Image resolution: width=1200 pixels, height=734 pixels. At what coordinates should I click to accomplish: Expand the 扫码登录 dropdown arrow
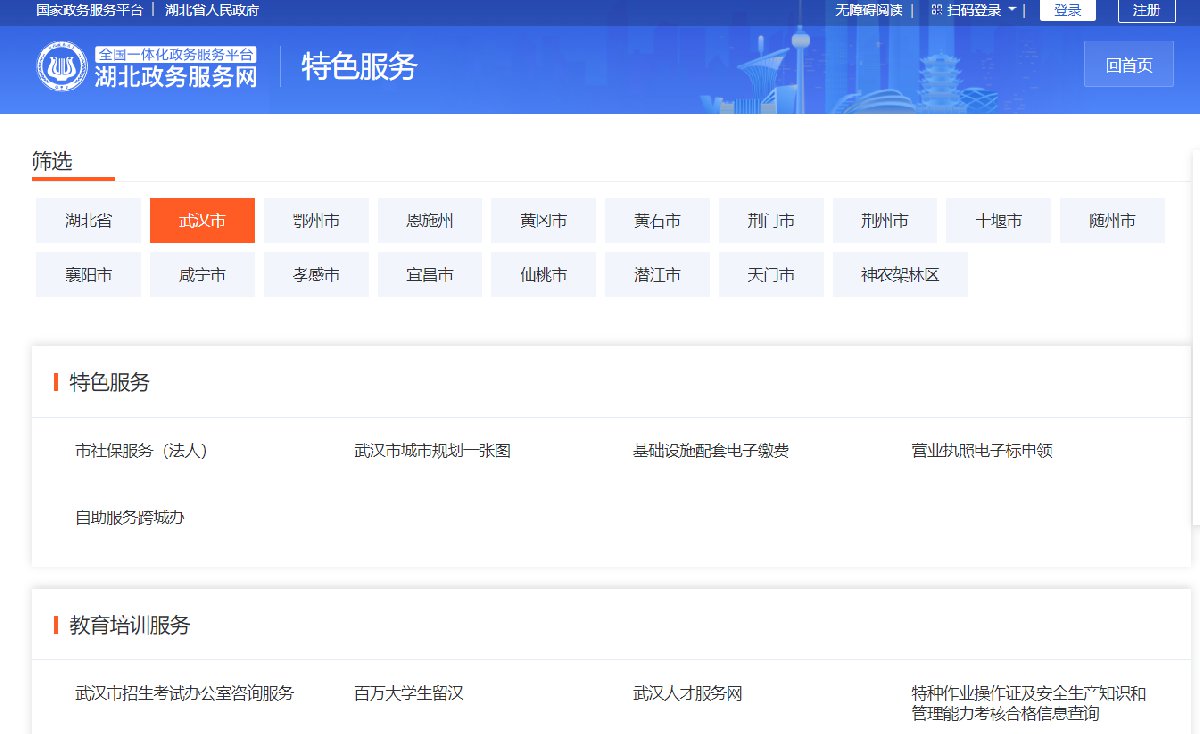[1012, 10]
